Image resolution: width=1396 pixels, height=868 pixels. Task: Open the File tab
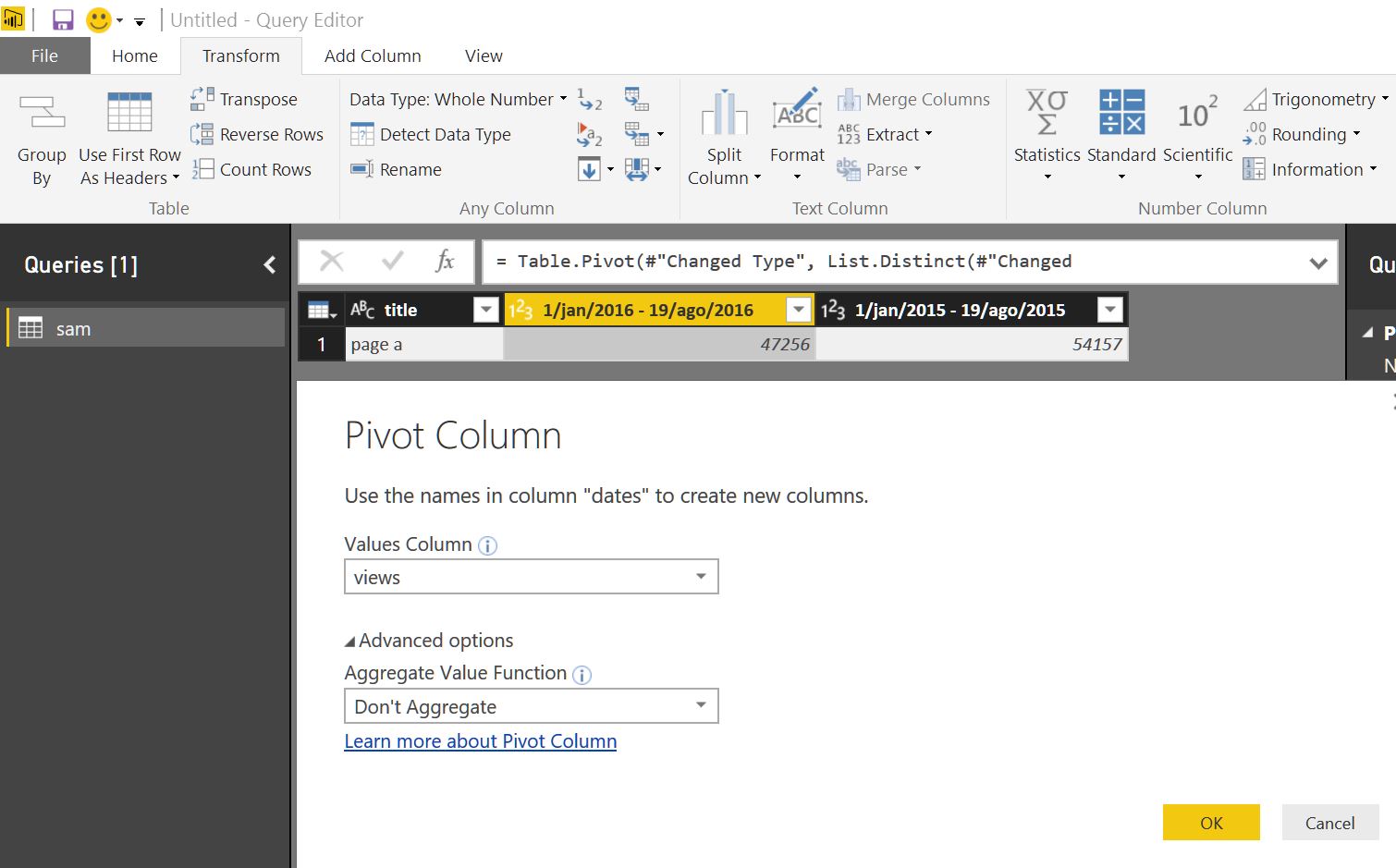[44, 55]
